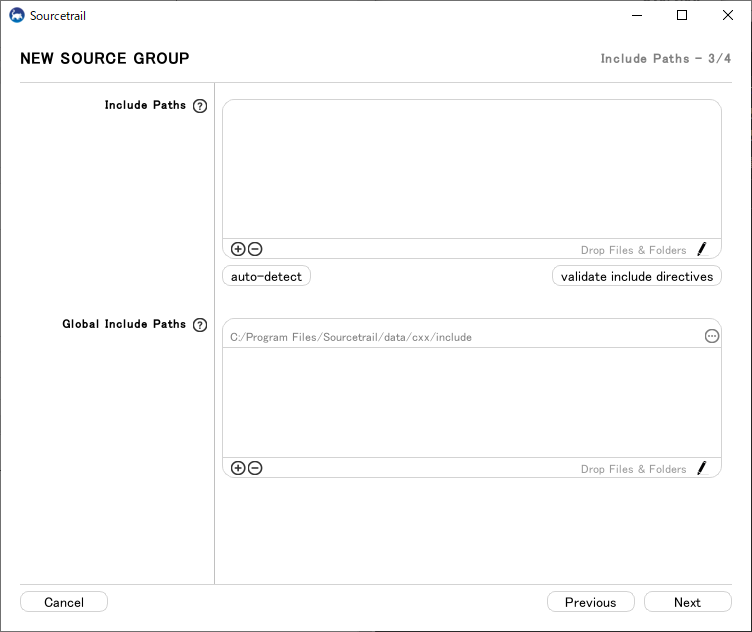Screen dimensions: 752x632
Task: Click the Sourcetrail logo in title bar
Action: click(x=17, y=15)
